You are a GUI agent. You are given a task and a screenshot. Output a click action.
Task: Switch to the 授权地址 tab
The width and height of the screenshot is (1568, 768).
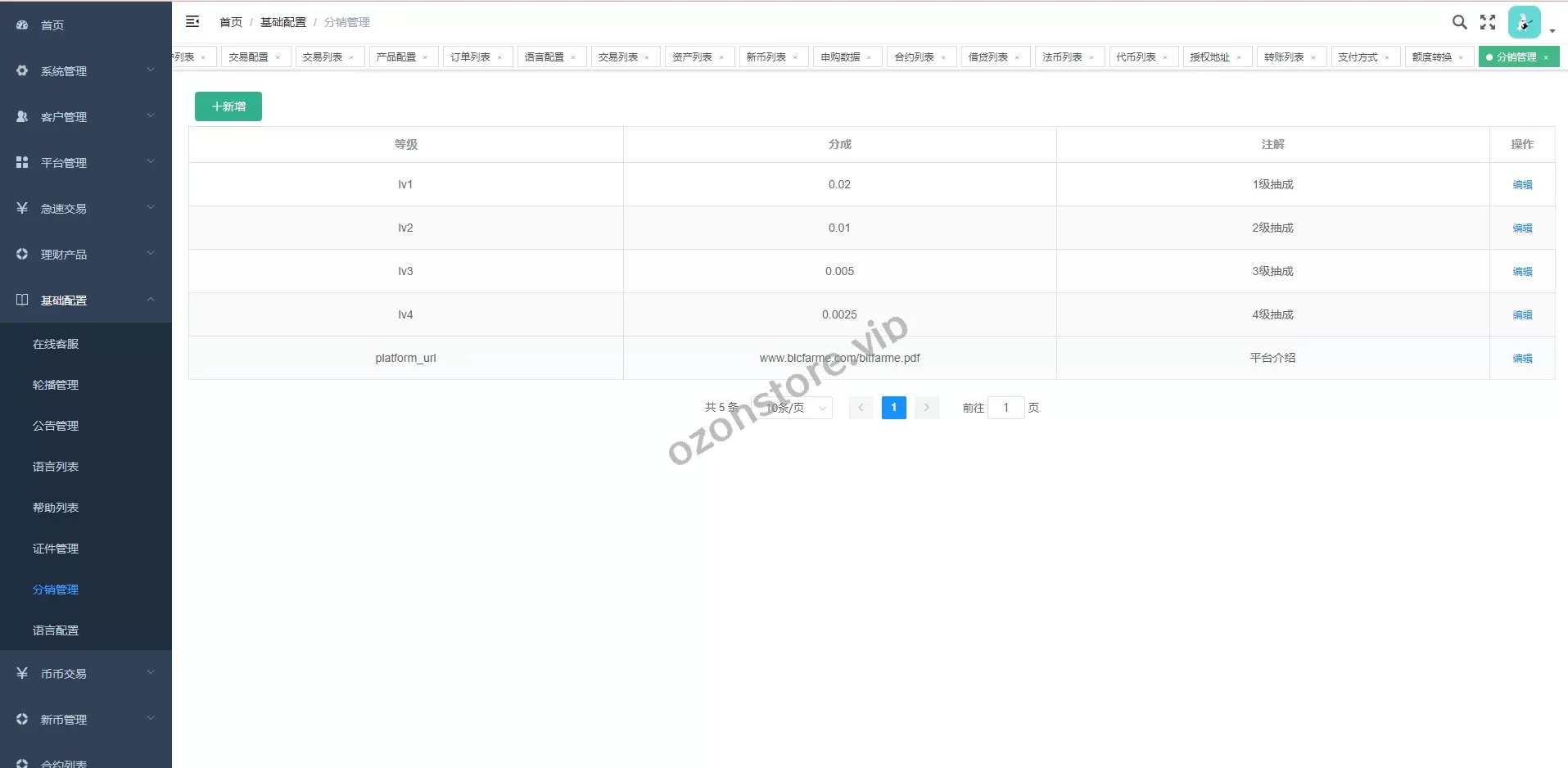point(1209,57)
